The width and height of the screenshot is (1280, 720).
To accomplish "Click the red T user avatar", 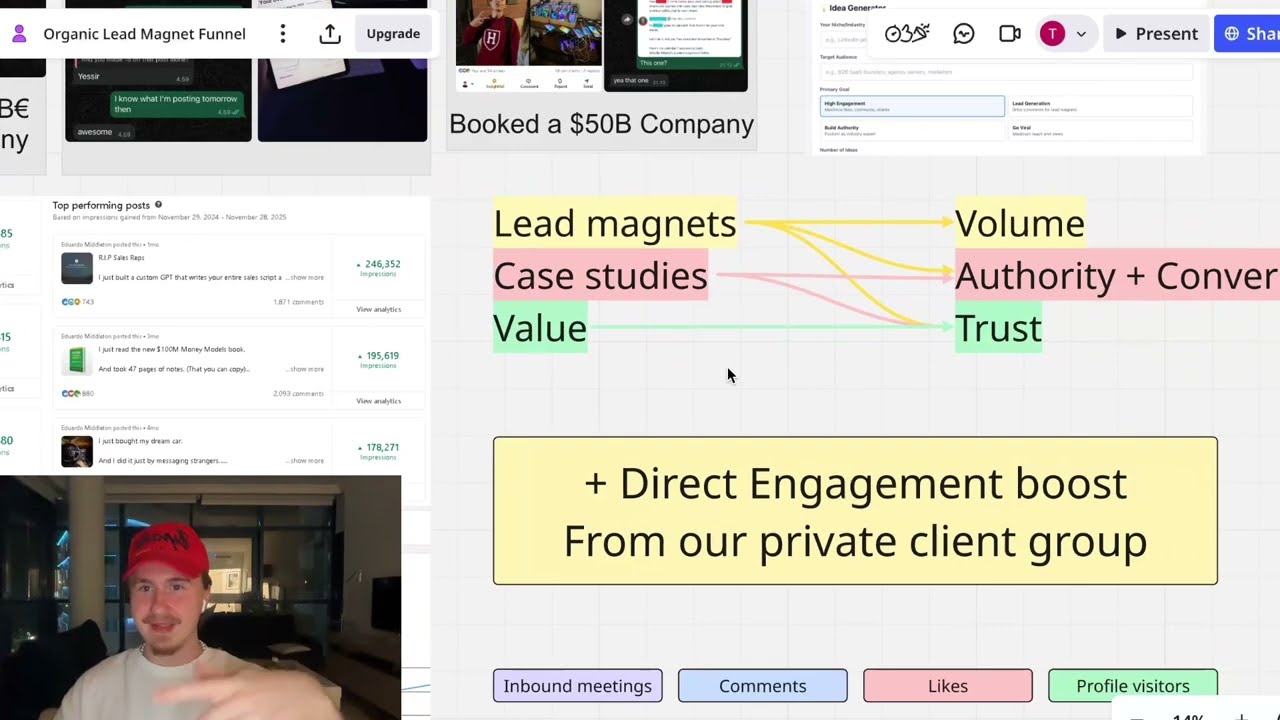I will tap(1052, 34).
